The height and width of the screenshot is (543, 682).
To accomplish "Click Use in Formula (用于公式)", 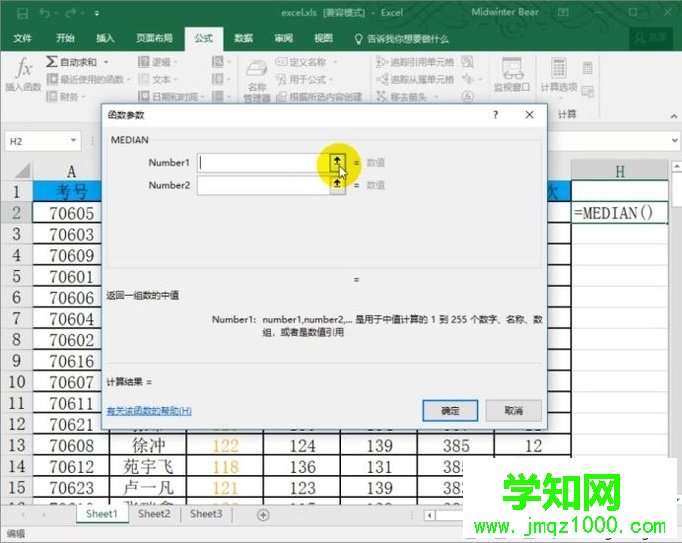I will point(302,79).
